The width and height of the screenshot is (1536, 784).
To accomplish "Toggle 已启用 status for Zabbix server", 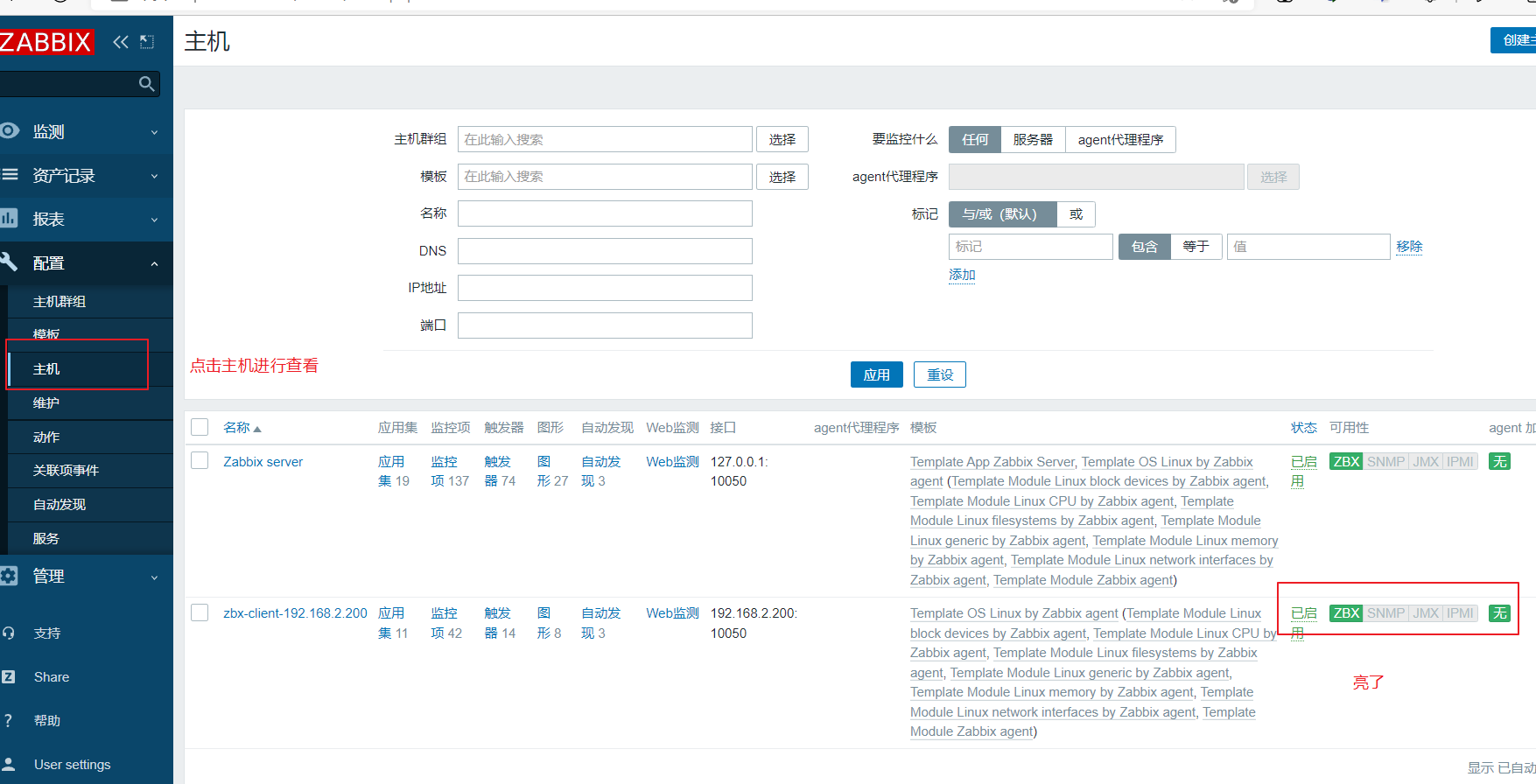I will click(x=1303, y=471).
